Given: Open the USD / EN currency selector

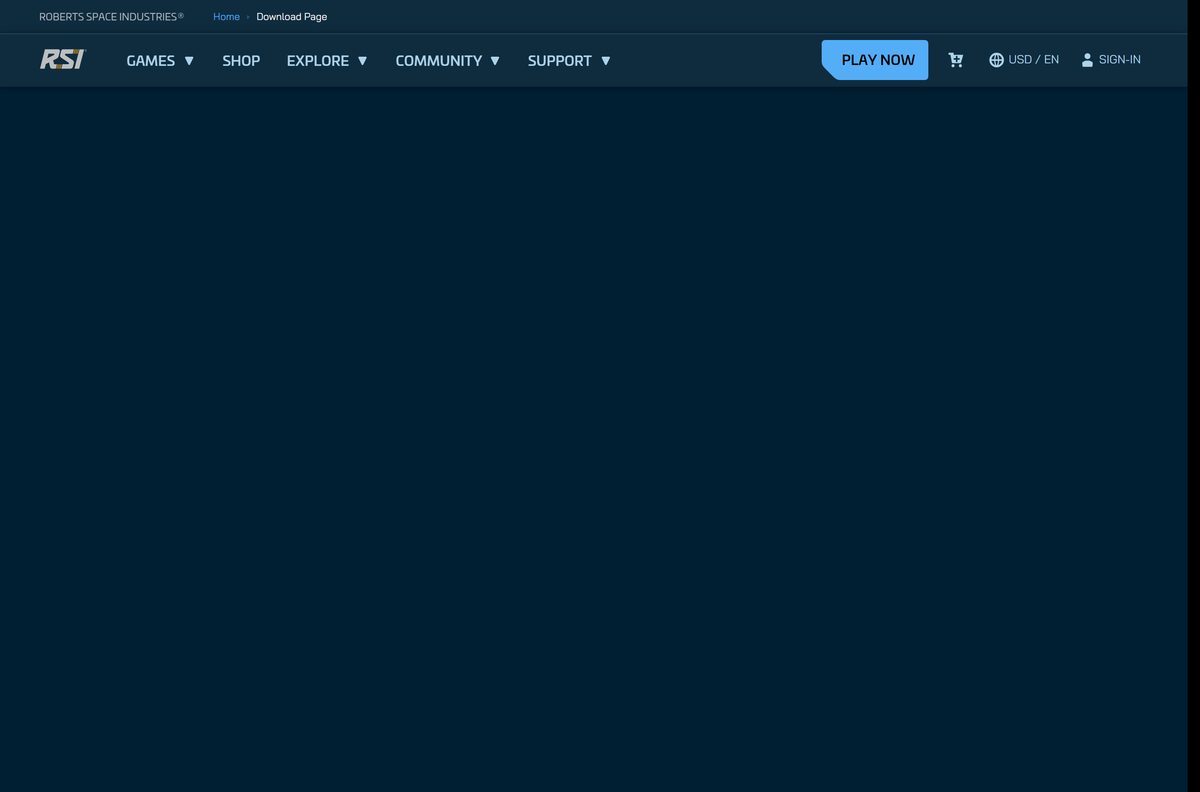Looking at the screenshot, I should click(x=1034, y=60).
